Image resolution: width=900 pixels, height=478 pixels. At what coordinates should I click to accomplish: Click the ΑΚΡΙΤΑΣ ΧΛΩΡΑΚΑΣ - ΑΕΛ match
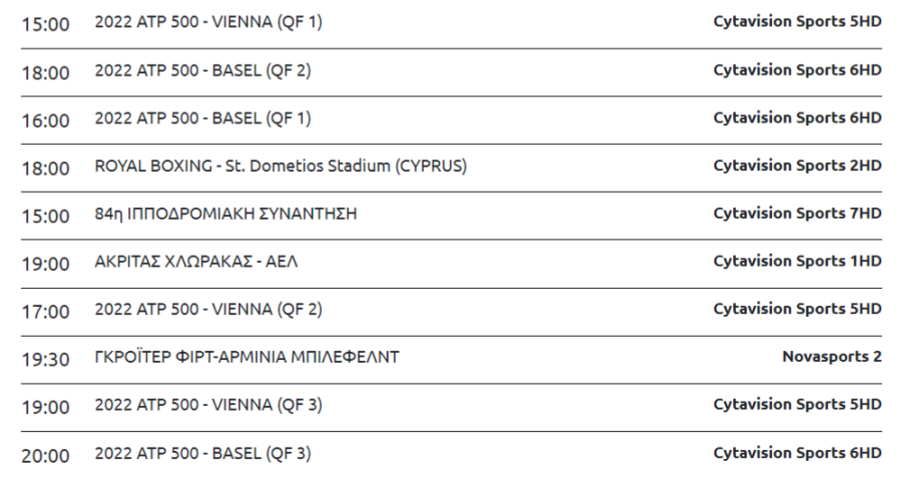196,262
